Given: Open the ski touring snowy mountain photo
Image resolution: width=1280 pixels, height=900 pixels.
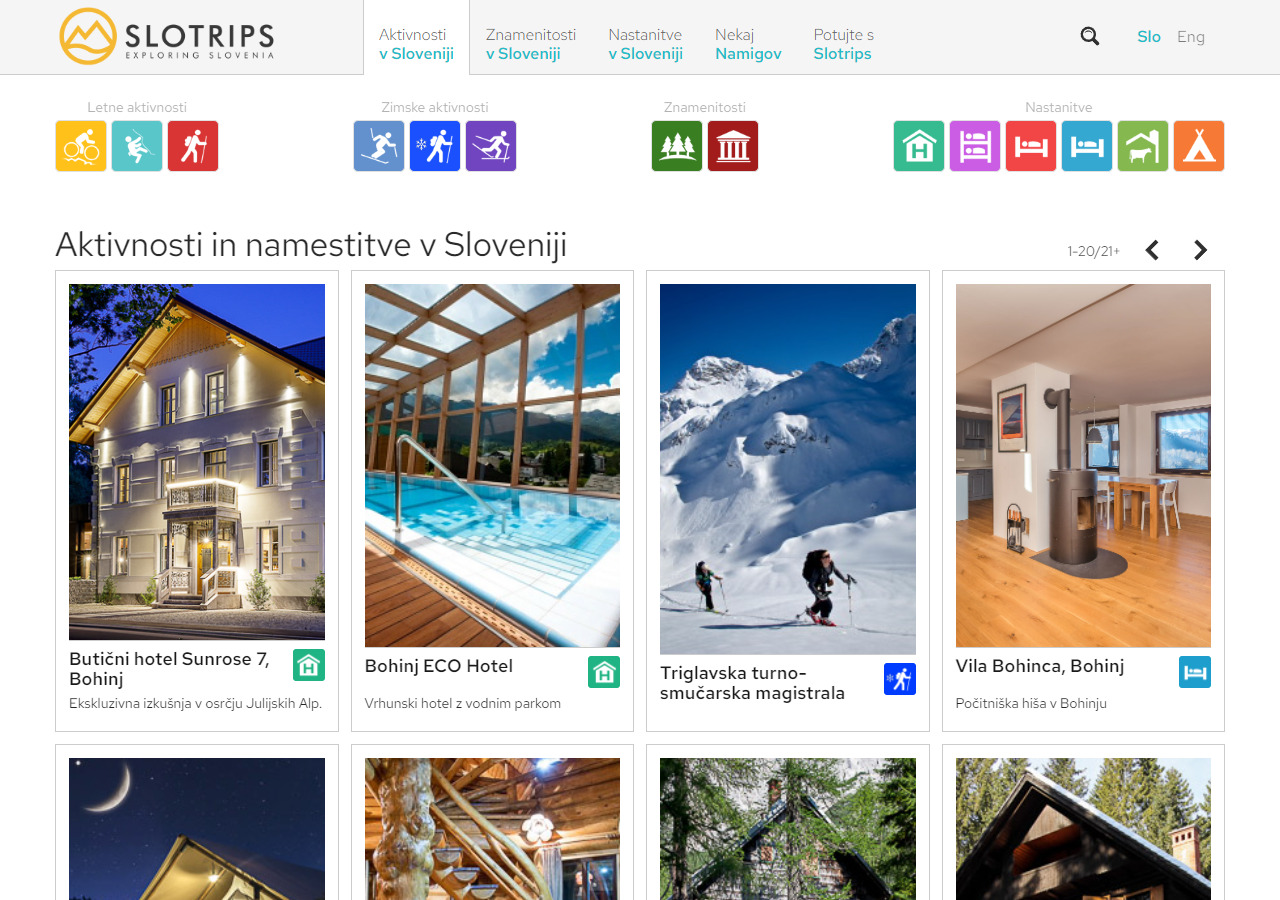Looking at the screenshot, I should pos(788,469).
